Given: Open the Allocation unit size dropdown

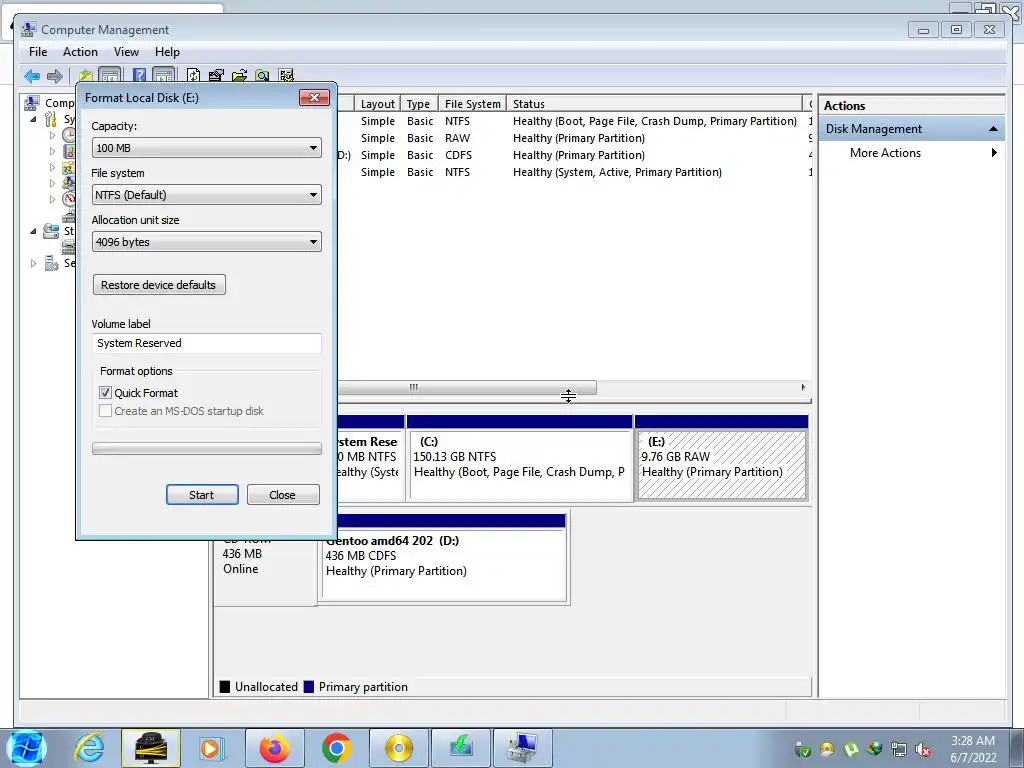Looking at the screenshot, I should 206,242.
